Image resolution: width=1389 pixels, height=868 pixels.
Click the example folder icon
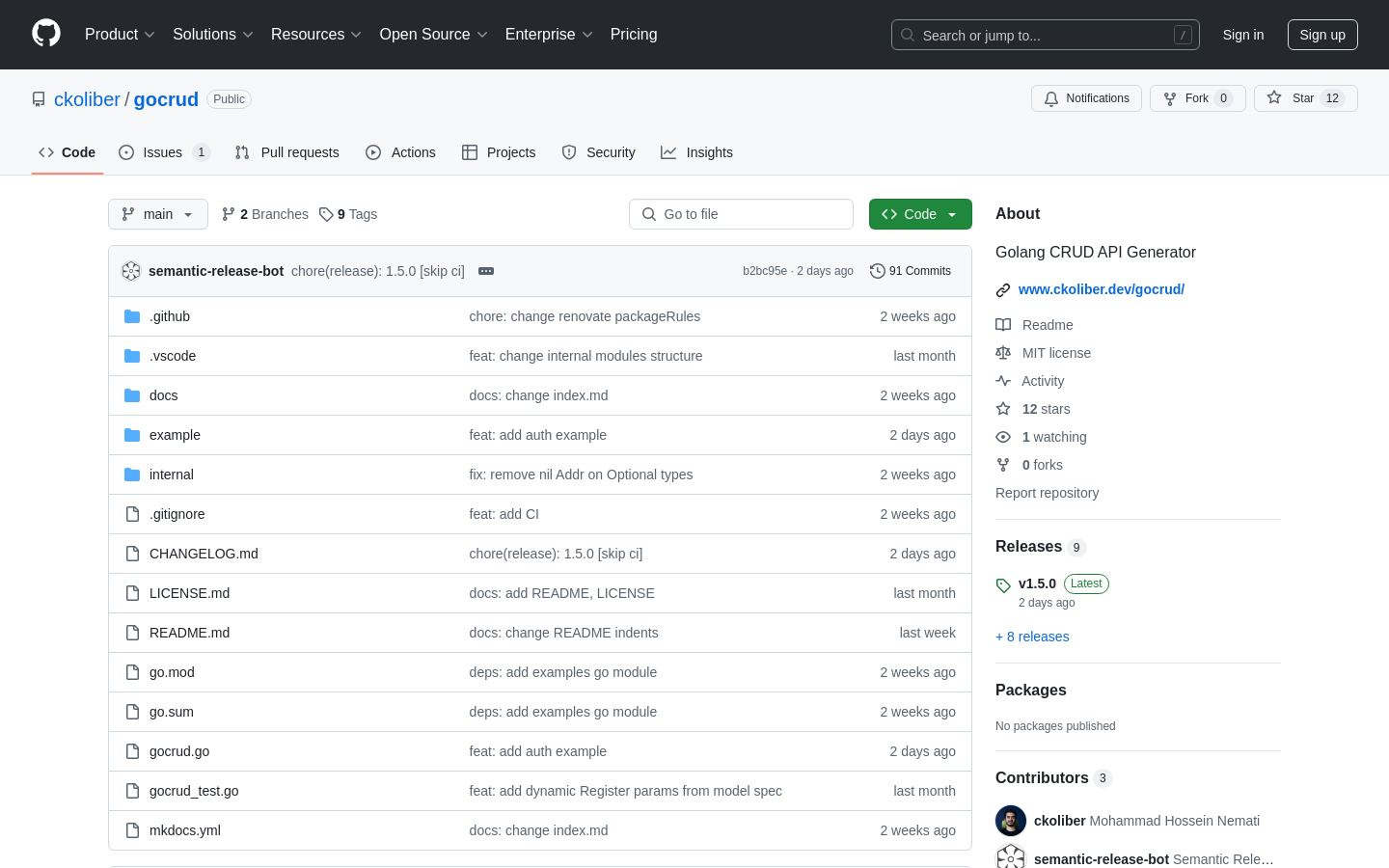pyautogui.click(x=132, y=435)
